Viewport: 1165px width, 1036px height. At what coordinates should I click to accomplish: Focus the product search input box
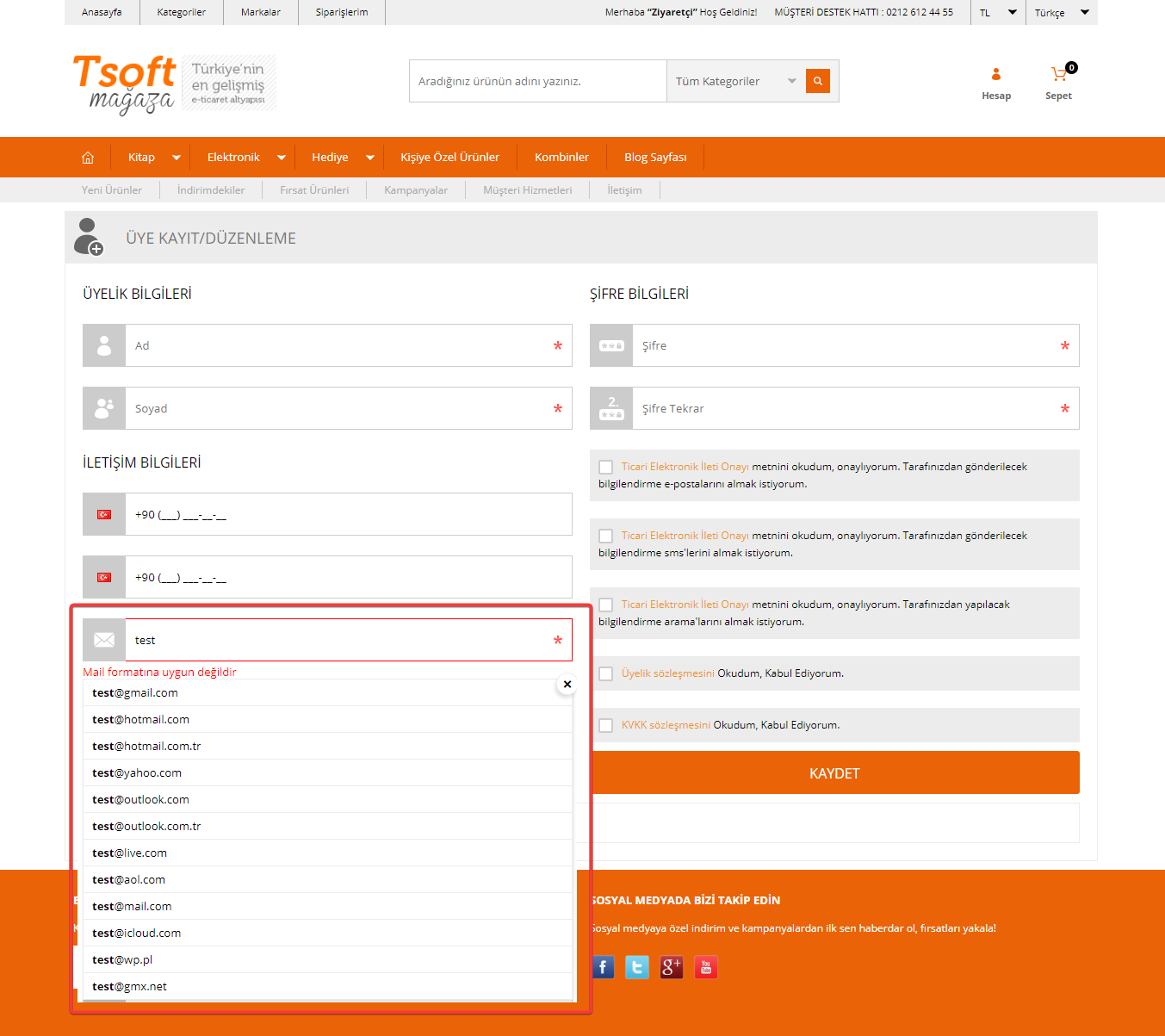(538, 81)
